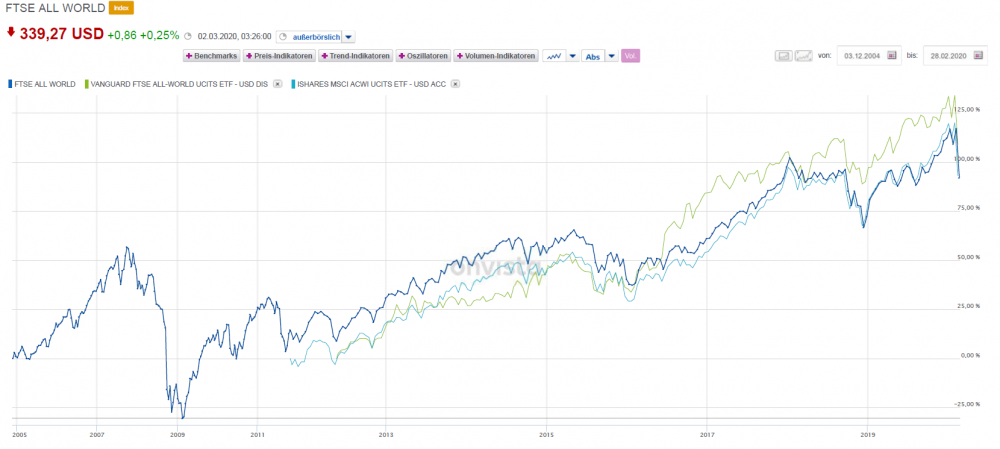Click the line chart type icon

[553, 56]
